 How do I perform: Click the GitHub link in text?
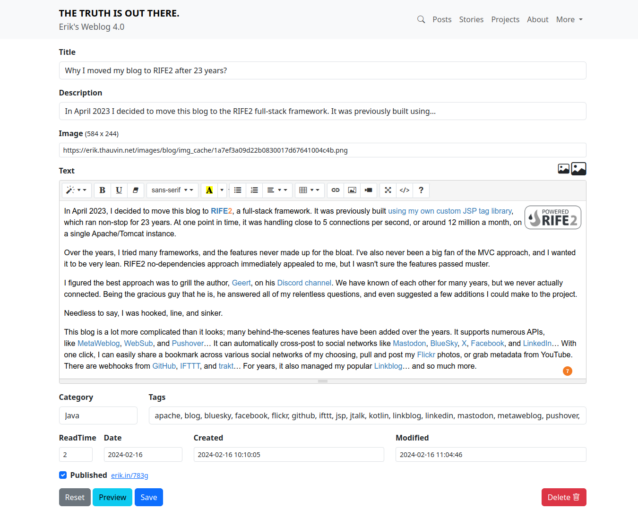[x=164, y=366]
